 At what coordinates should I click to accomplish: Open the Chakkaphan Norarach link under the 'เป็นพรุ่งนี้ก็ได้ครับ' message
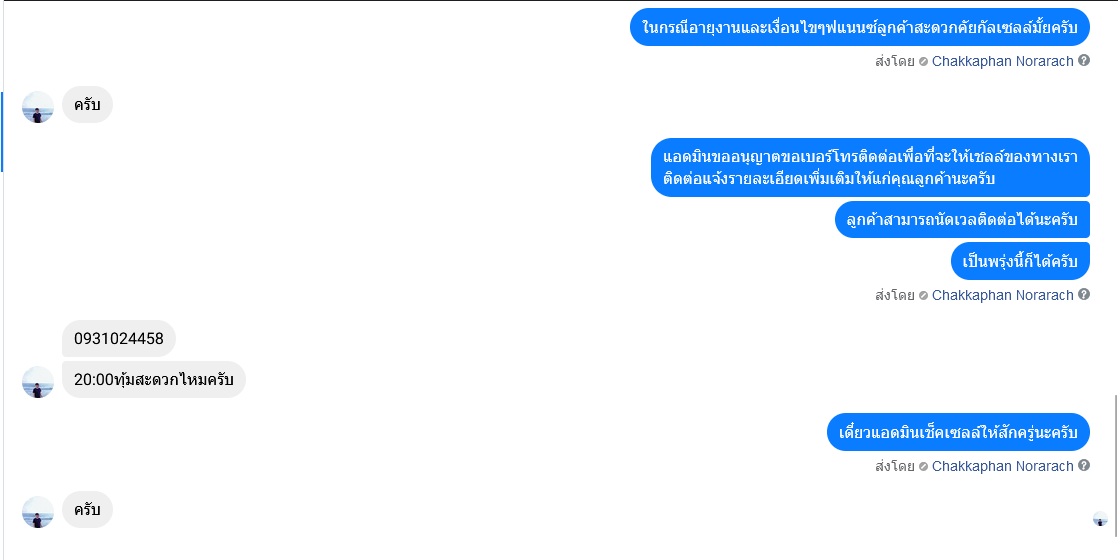pos(1002,295)
